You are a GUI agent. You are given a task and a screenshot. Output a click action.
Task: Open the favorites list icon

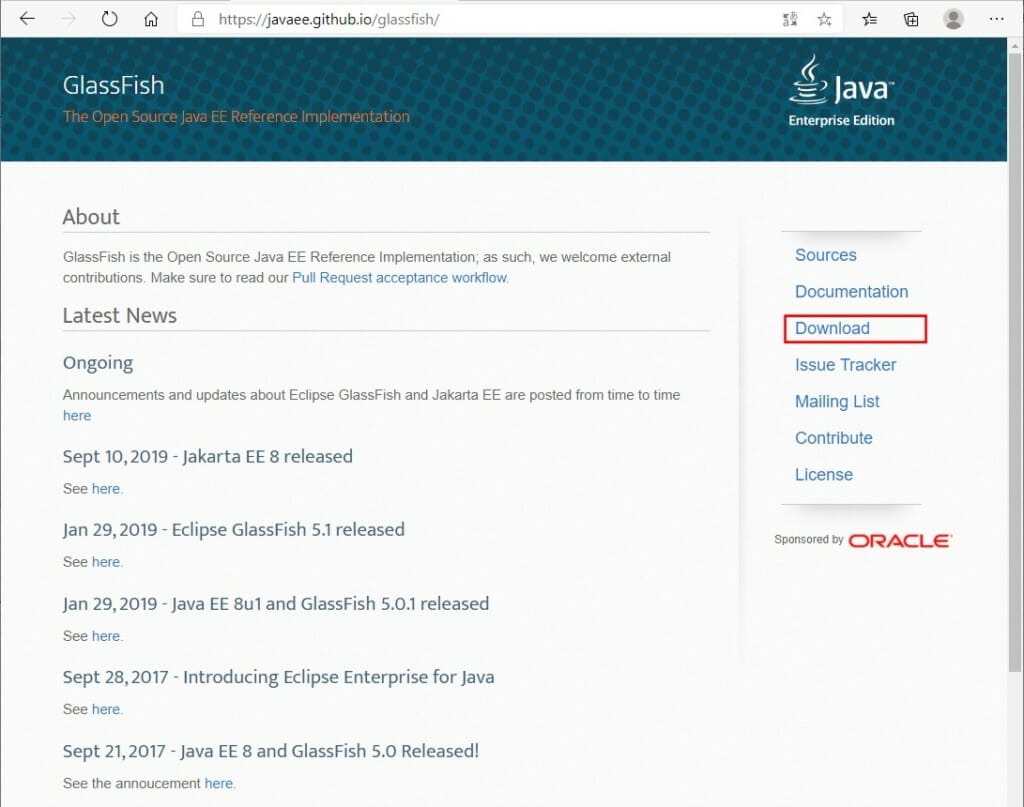(869, 18)
